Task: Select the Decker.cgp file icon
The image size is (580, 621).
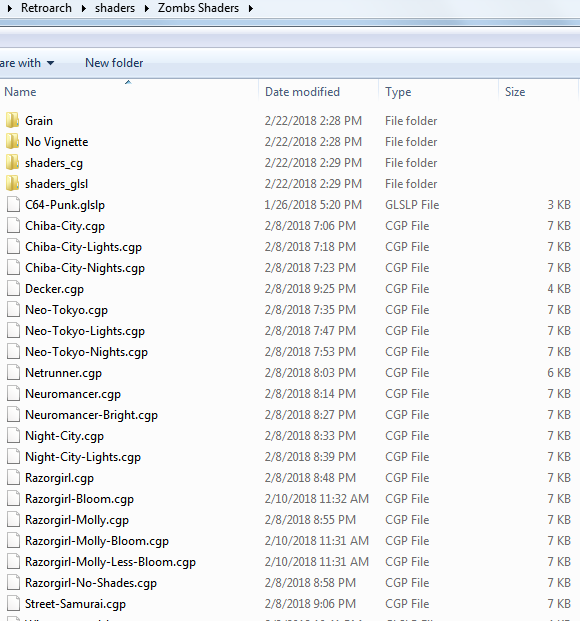Action: click(x=13, y=288)
